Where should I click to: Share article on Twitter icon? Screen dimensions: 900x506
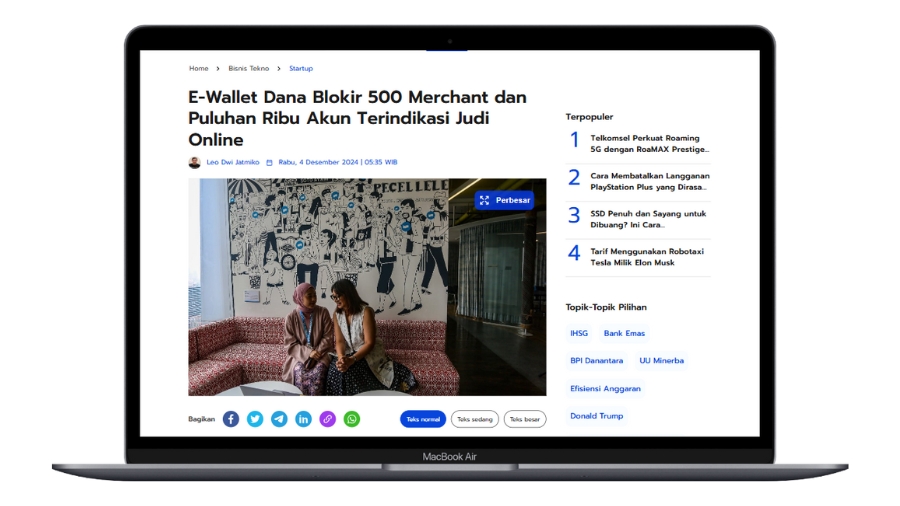click(255, 419)
